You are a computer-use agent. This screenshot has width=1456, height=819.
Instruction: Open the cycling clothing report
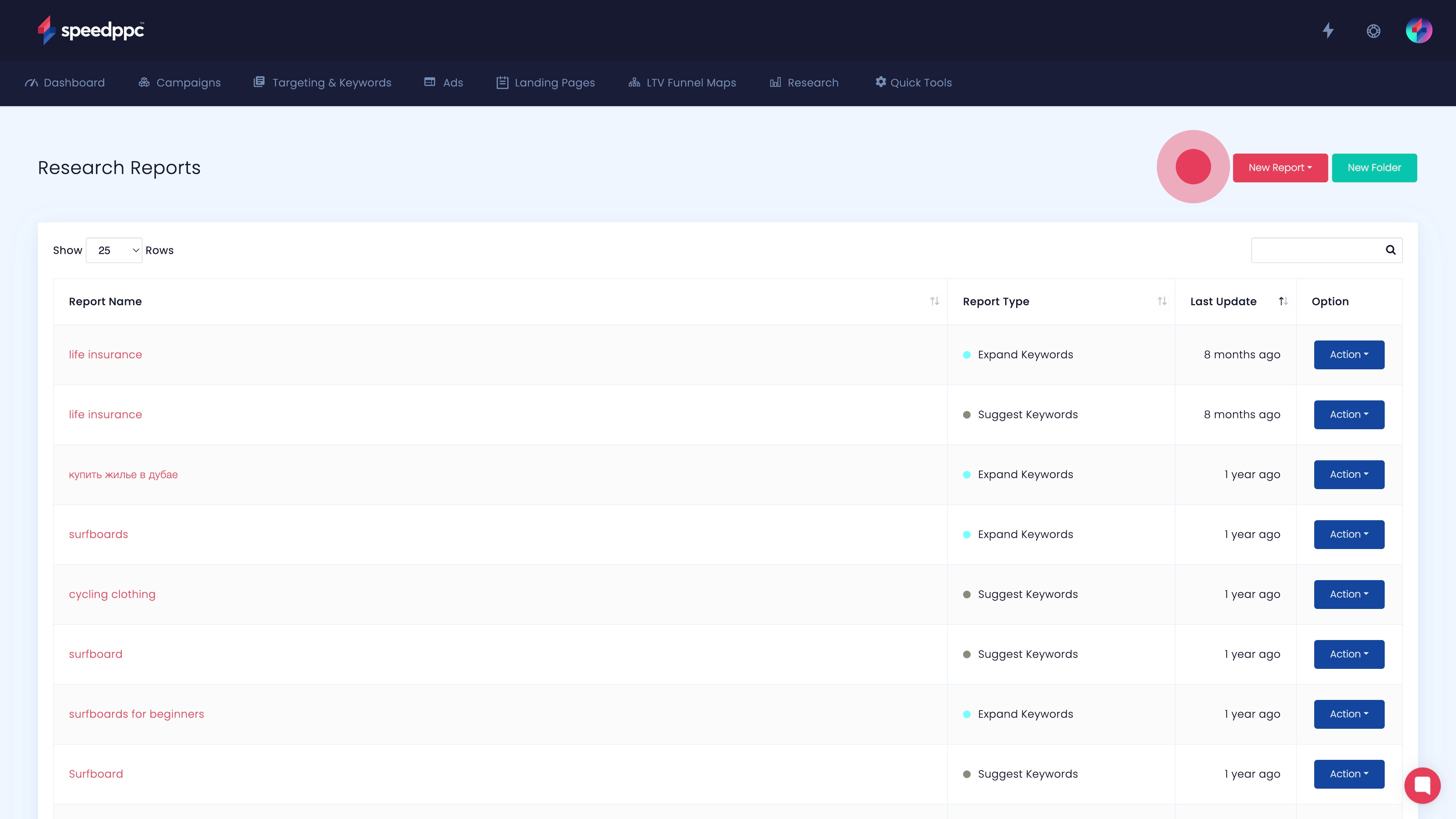pyautogui.click(x=112, y=594)
